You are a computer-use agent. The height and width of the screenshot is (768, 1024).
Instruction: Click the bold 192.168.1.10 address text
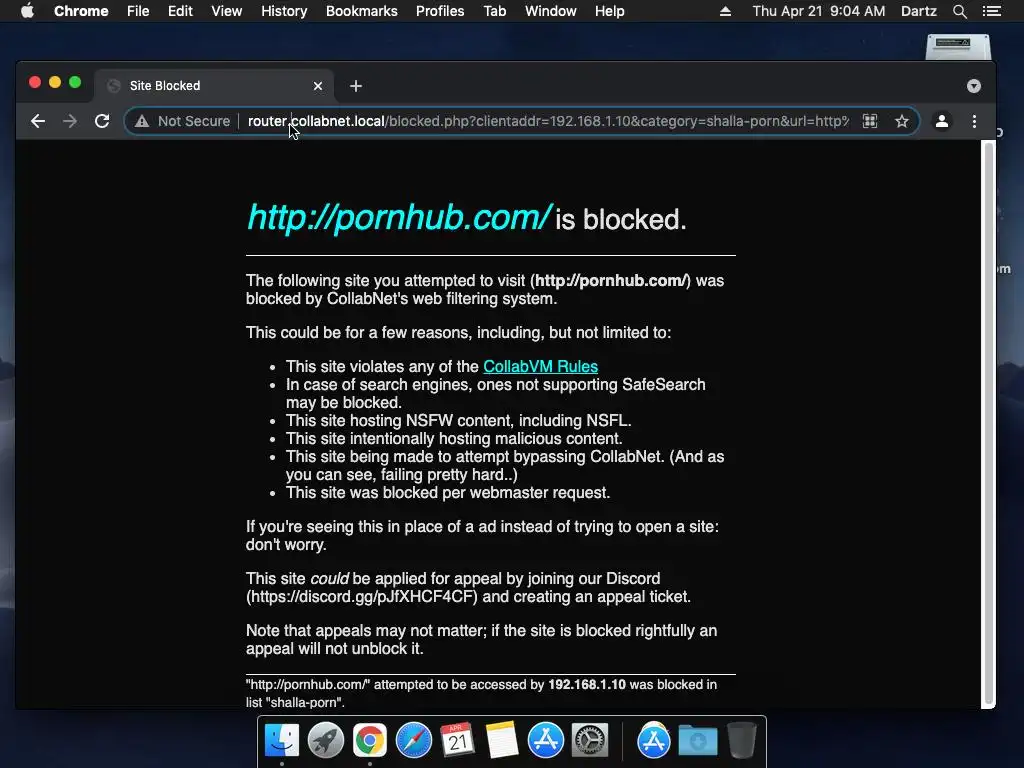pos(586,684)
